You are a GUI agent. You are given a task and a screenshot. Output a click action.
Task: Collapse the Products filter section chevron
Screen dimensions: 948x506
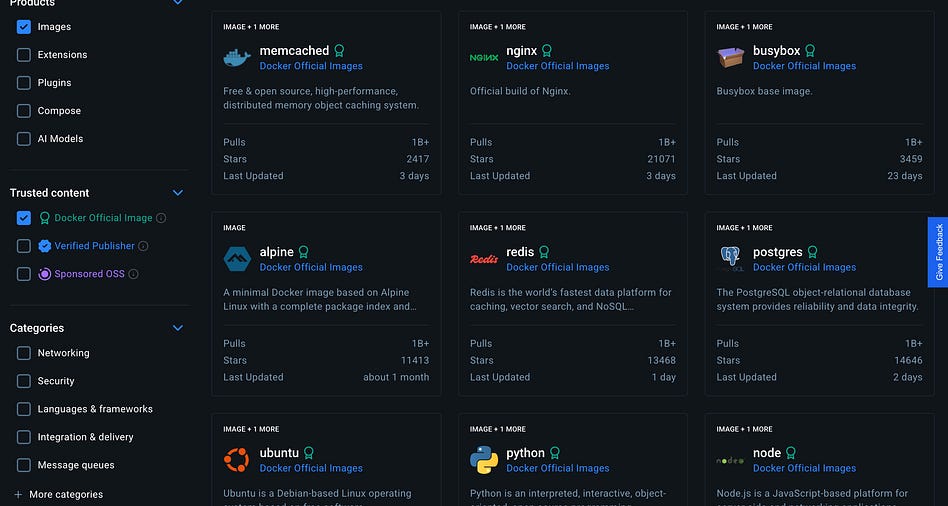(x=178, y=2)
